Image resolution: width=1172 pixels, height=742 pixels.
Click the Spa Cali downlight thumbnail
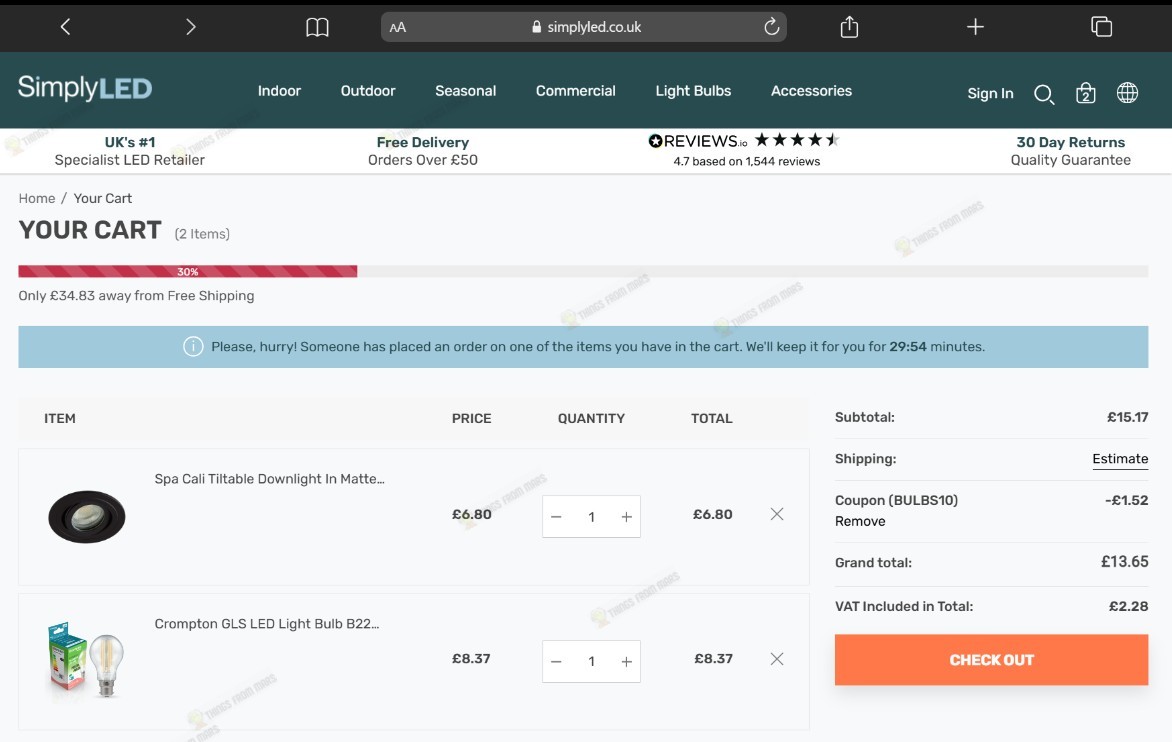87,516
